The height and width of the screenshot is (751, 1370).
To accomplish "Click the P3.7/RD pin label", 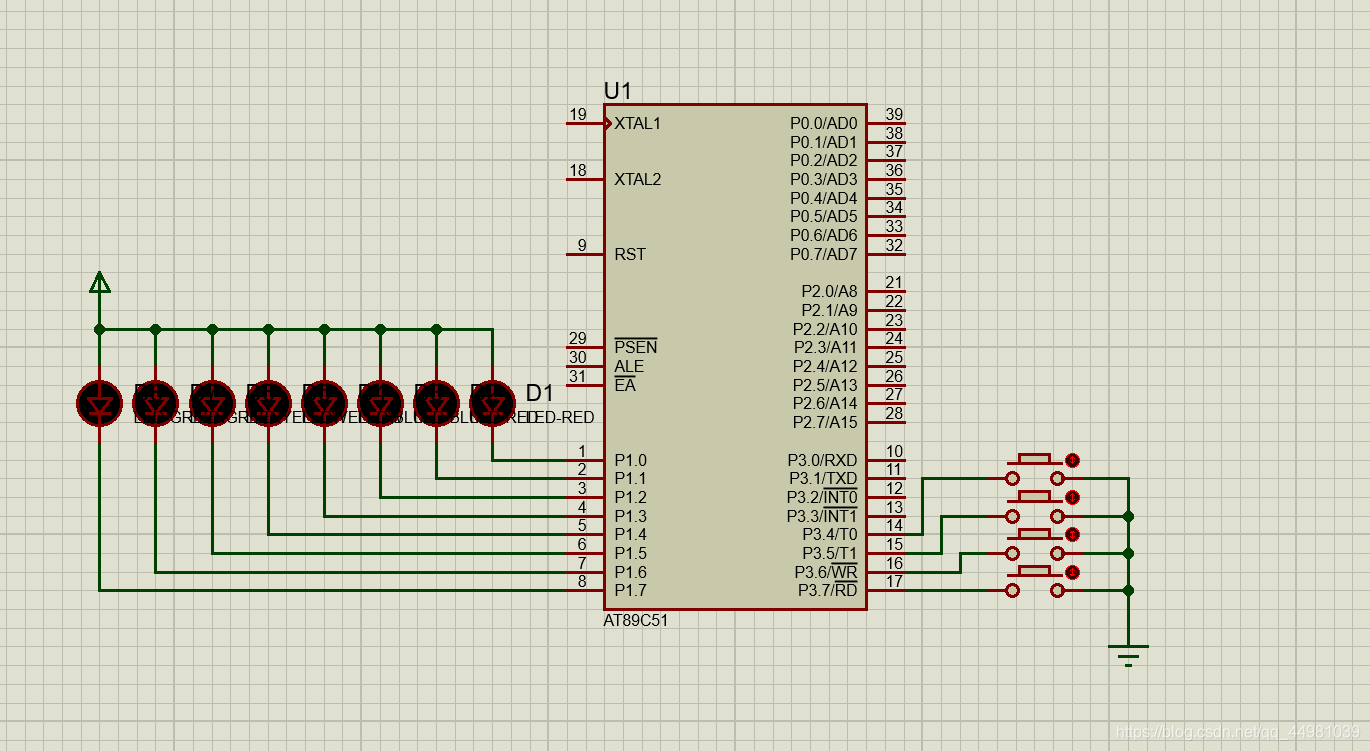I will pos(827,591).
